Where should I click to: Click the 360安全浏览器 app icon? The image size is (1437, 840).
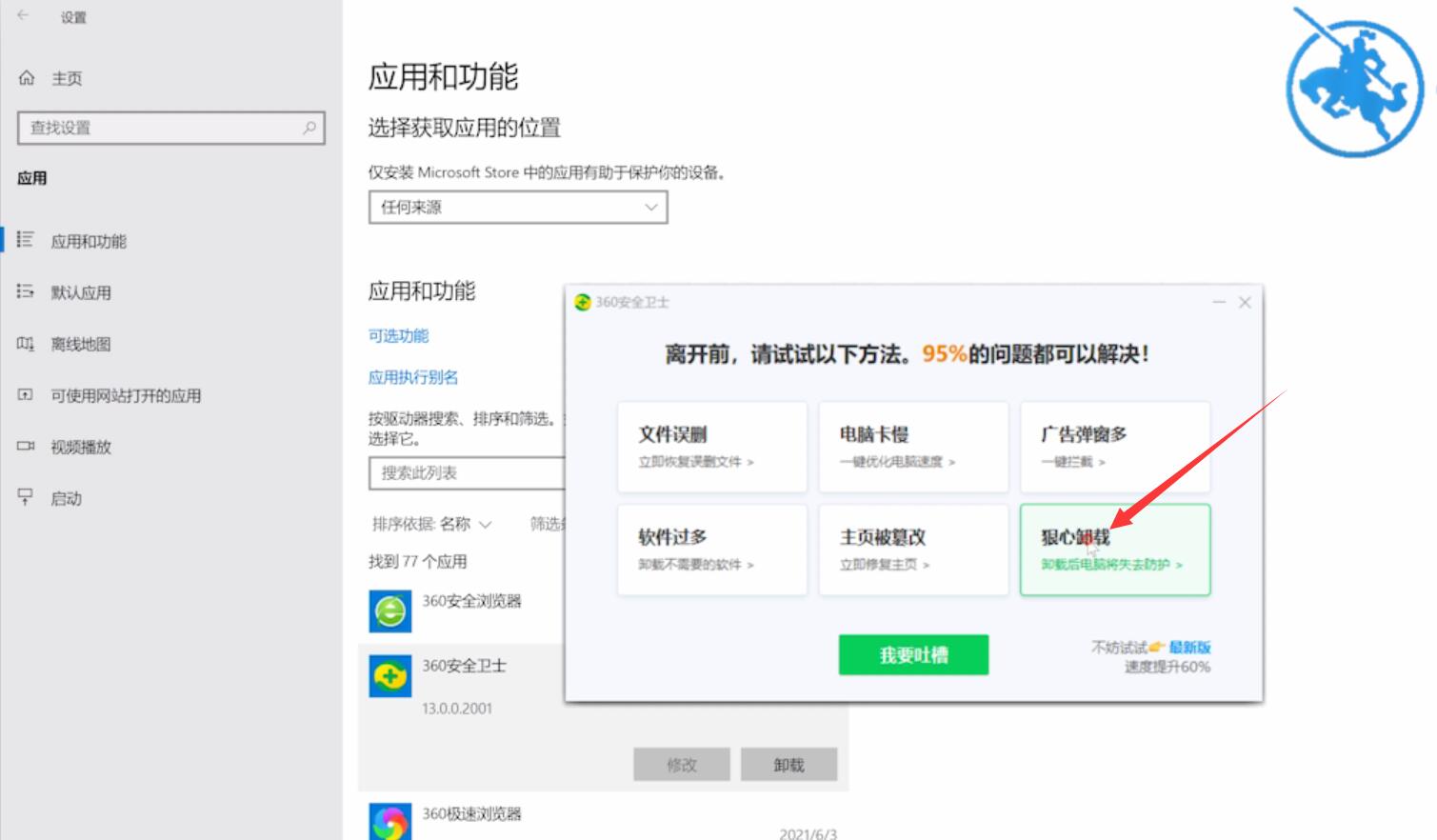pos(390,611)
